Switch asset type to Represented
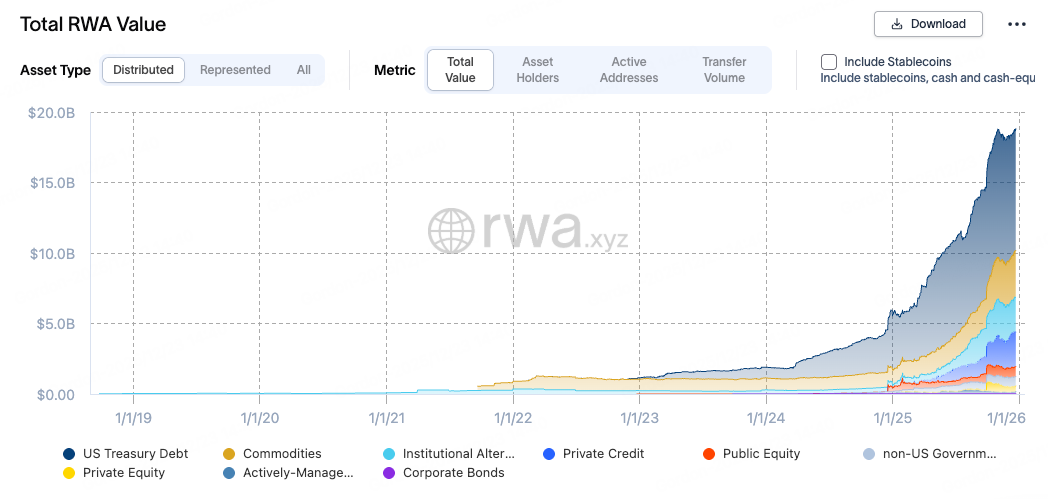Image resolution: width=1048 pixels, height=499 pixels. (235, 70)
